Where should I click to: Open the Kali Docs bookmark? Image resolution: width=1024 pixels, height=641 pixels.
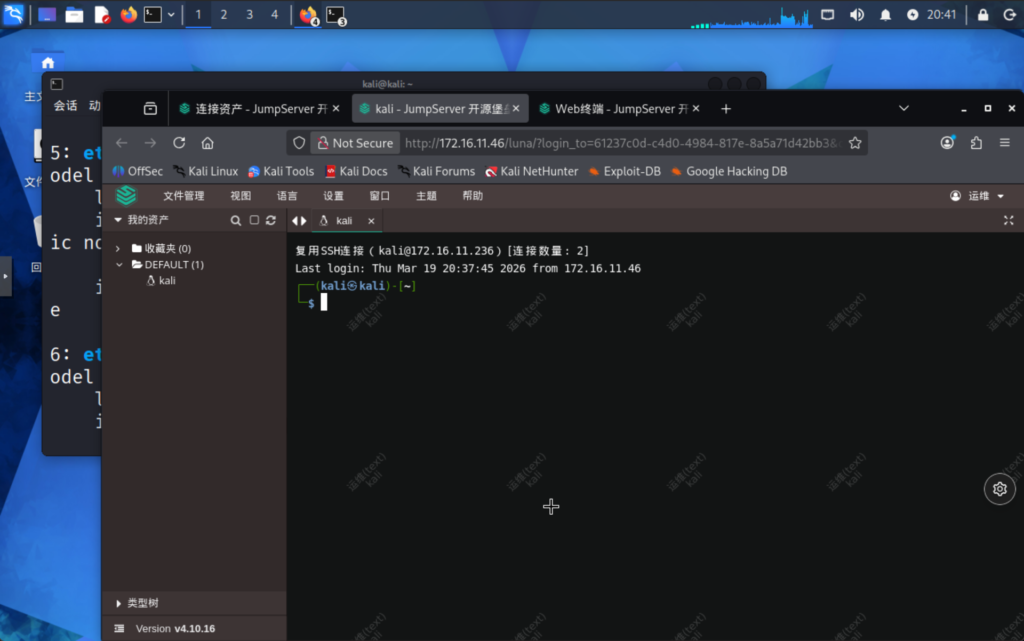[x=355, y=171]
